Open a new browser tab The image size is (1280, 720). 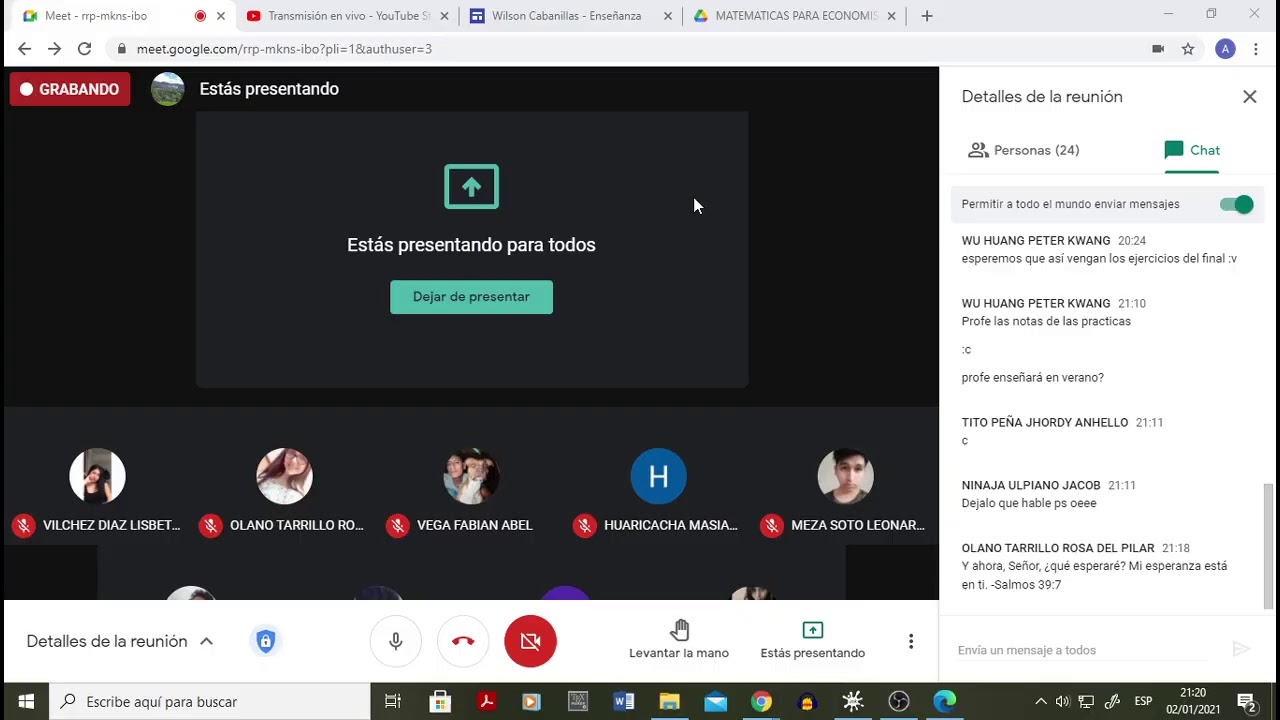click(x=927, y=16)
